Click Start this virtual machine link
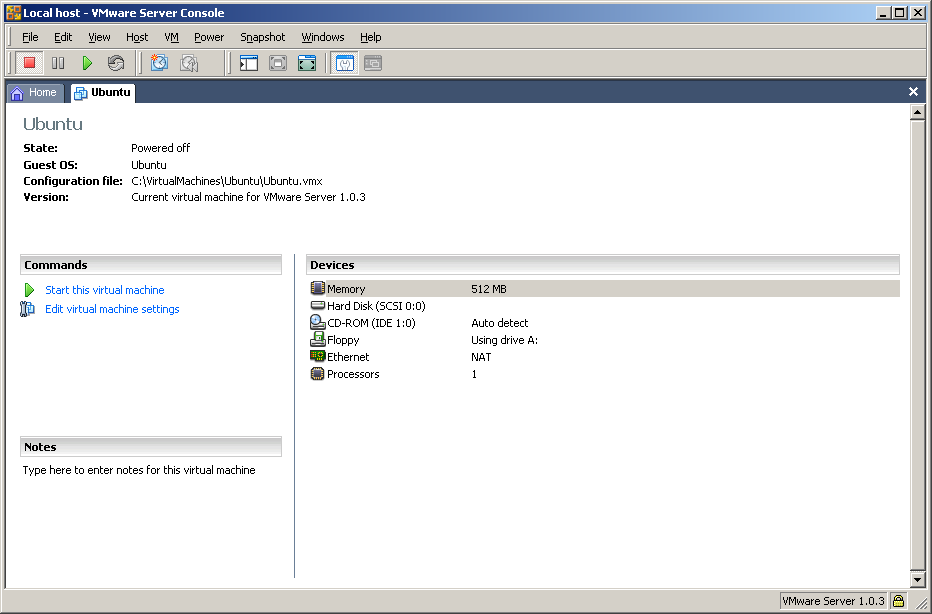Image resolution: width=932 pixels, height=614 pixels. pos(104,290)
